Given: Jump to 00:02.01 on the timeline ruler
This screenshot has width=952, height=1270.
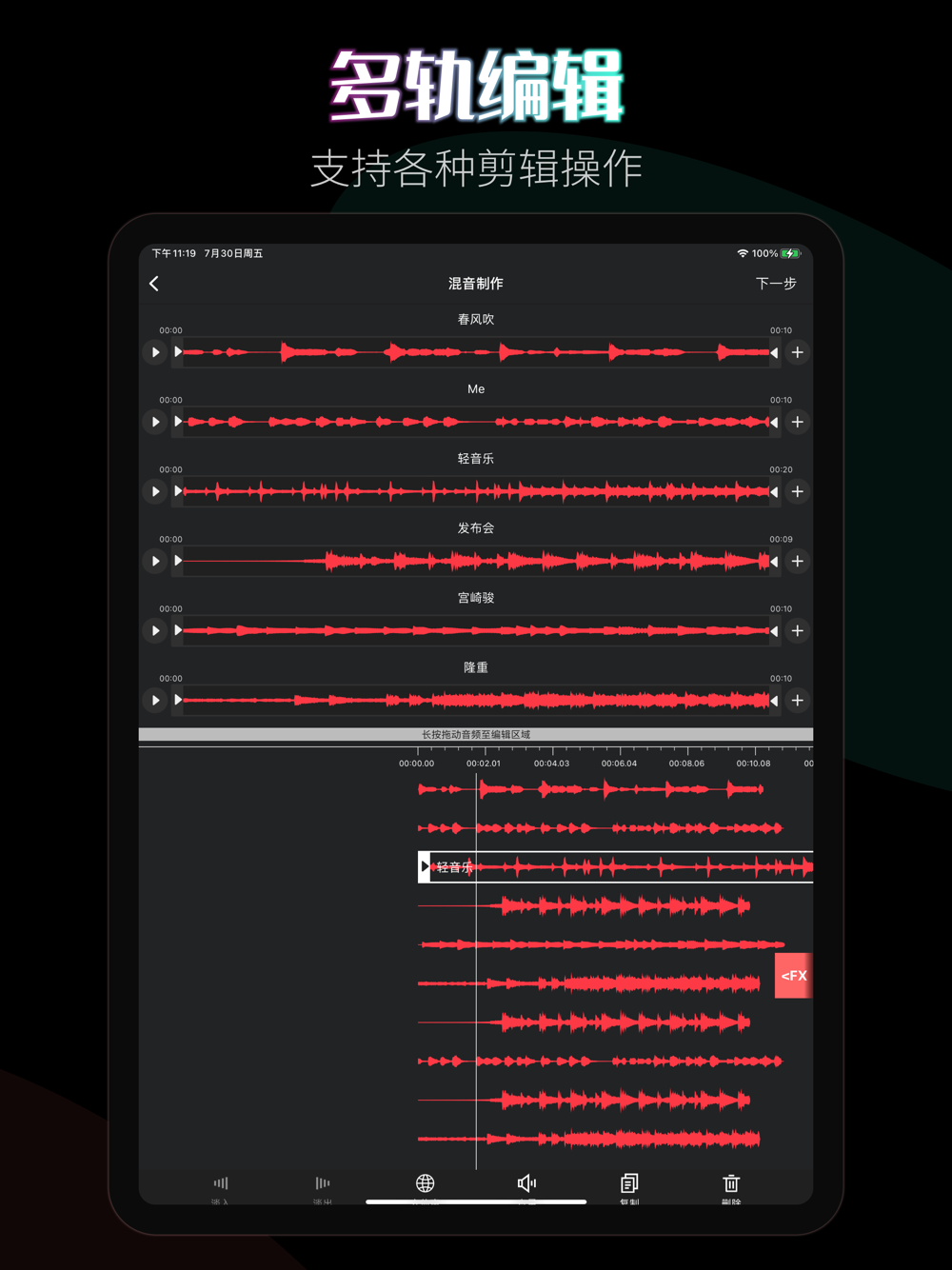Looking at the screenshot, I should (484, 763).
